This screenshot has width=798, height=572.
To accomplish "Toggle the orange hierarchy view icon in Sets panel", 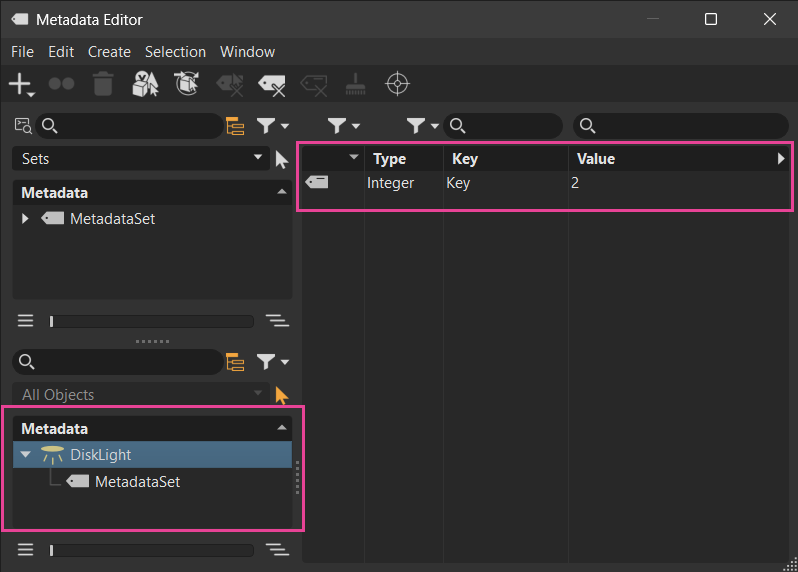I will pyautogui.click(x=235, y=126).
